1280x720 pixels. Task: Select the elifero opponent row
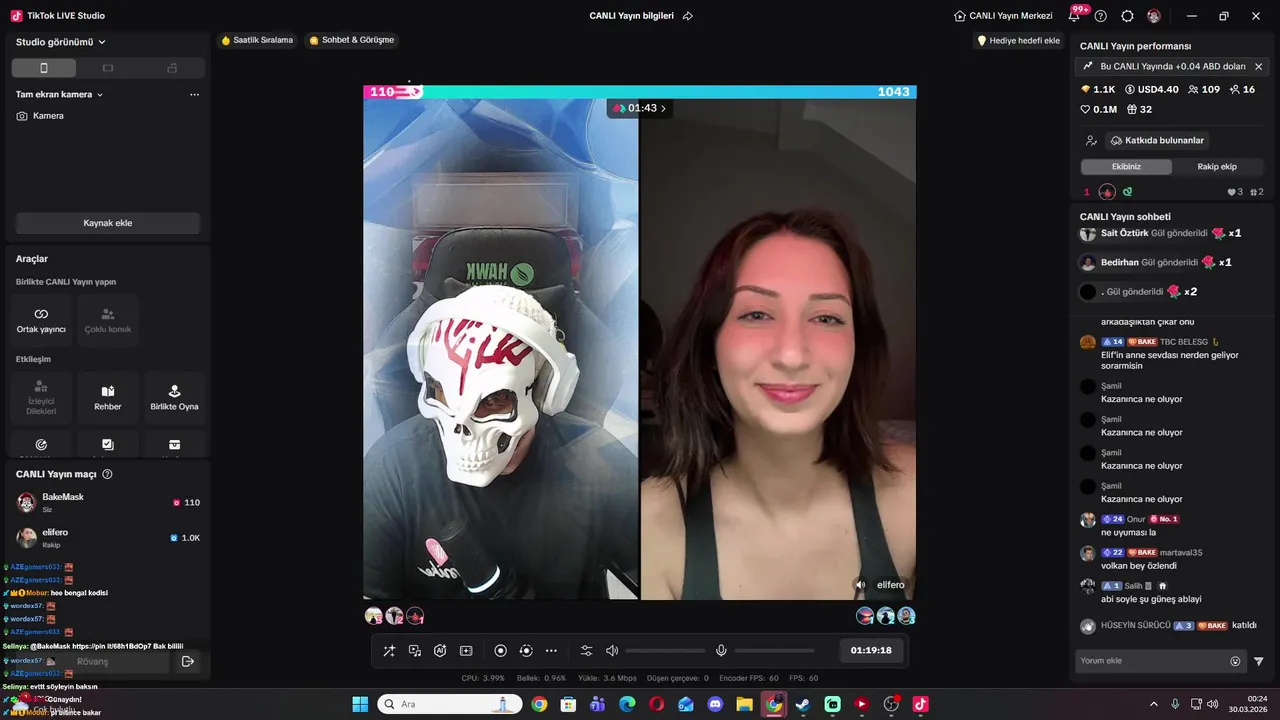[x=107, y=537]
